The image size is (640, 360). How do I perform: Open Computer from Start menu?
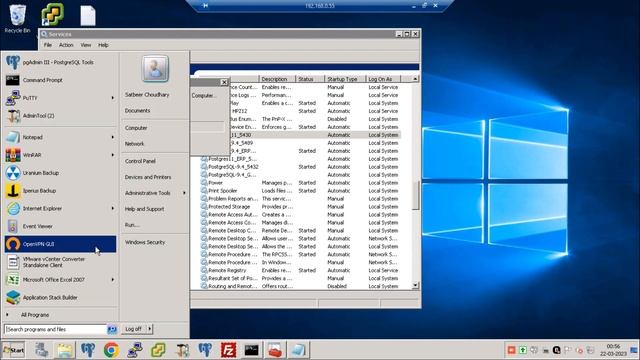[x=136, y=128]
